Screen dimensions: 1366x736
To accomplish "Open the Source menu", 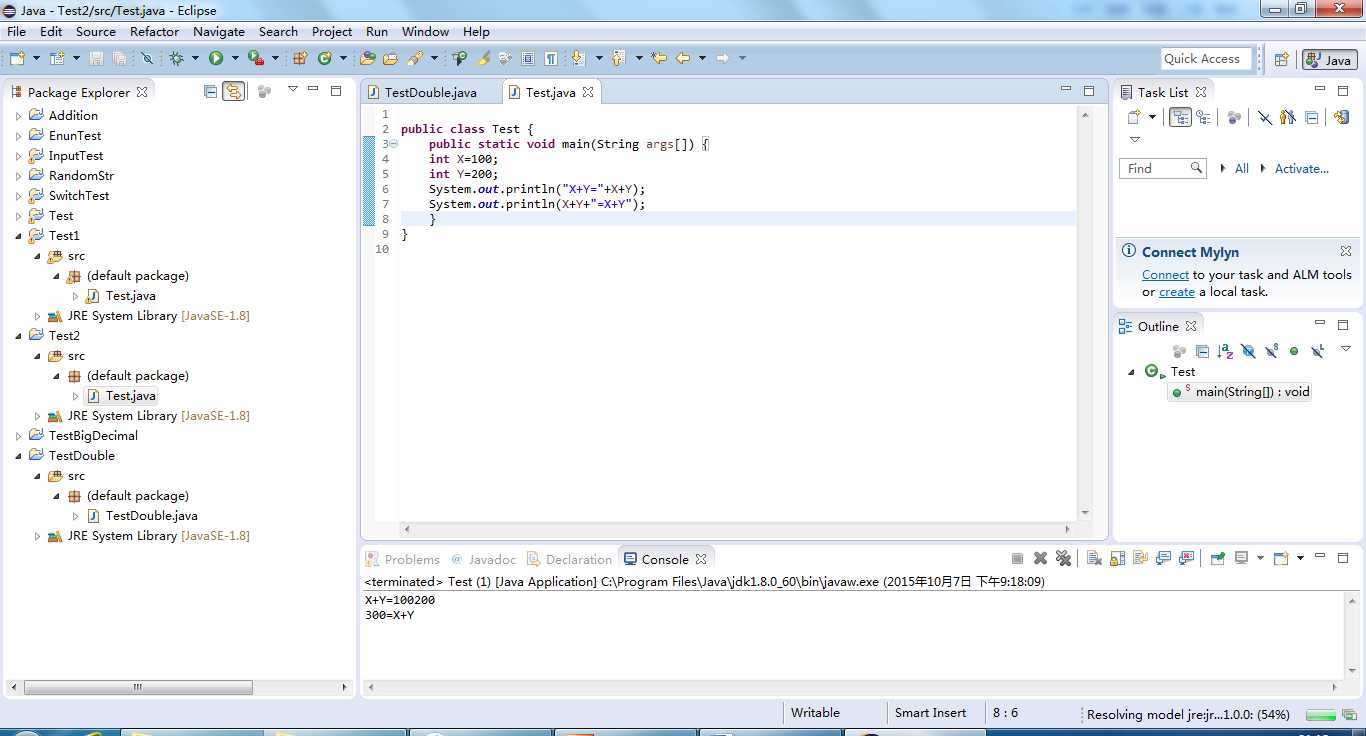I will (x=96, y=31).
